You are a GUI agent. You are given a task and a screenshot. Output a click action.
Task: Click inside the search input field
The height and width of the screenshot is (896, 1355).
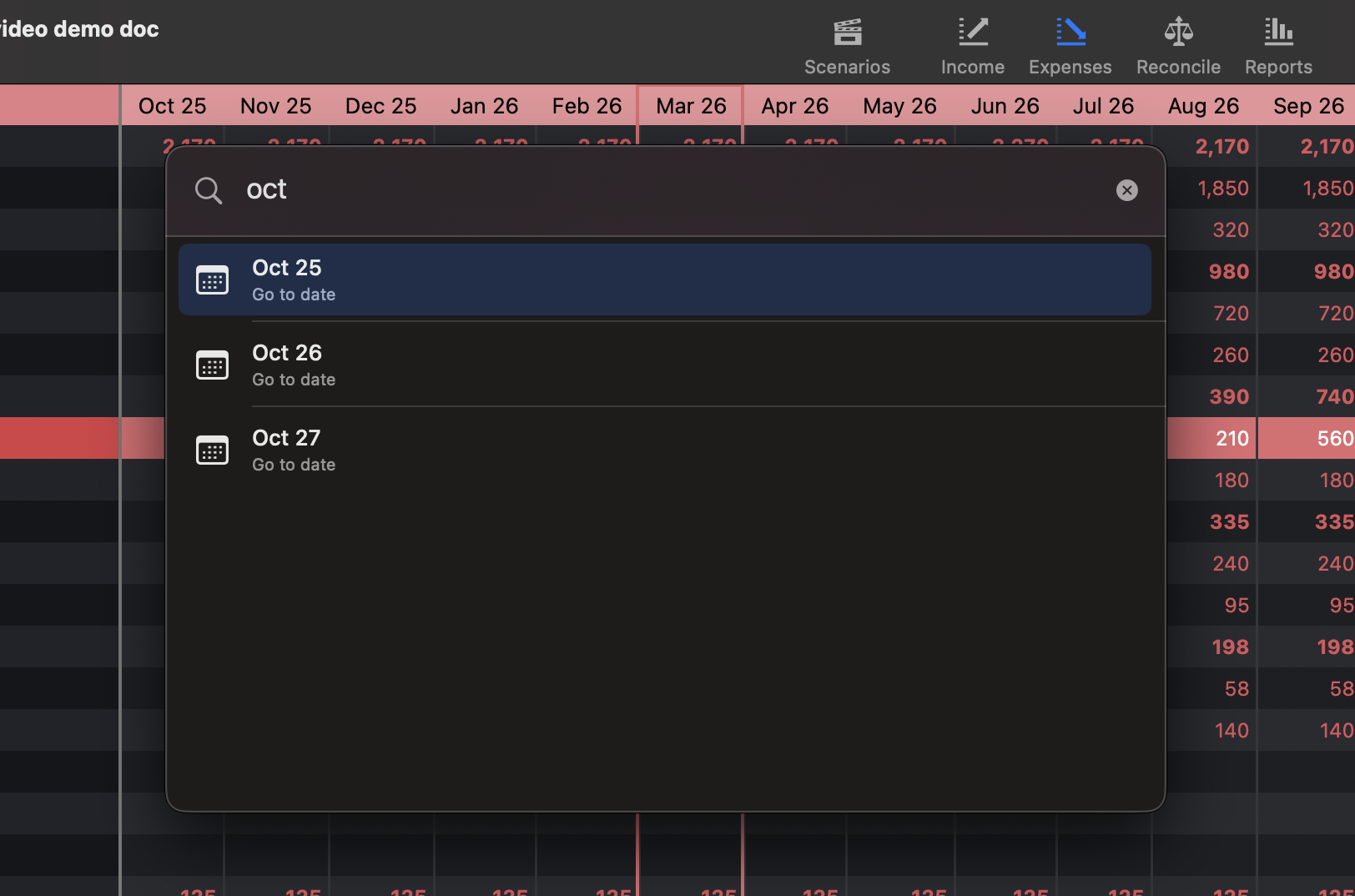tap(584, 190)
